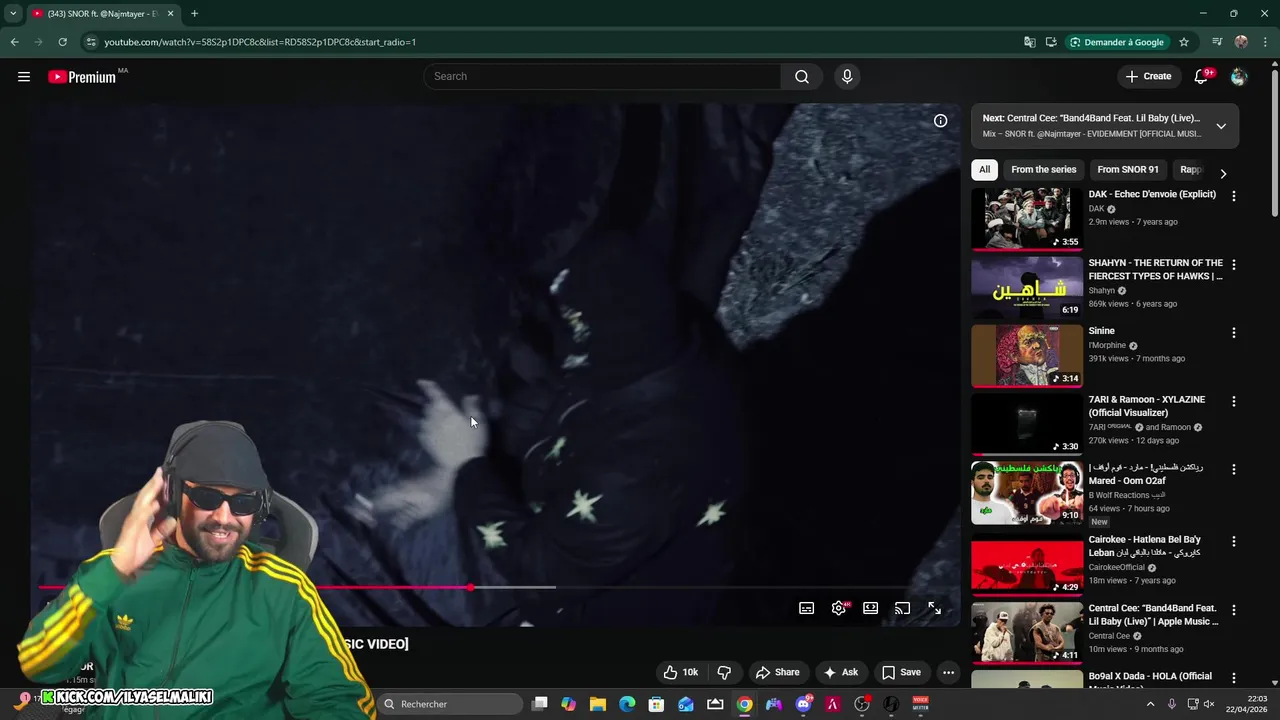This screenshot has height=720, width=1280.
Task: Like the video with 10k likes
Action: tap(680, 672)
